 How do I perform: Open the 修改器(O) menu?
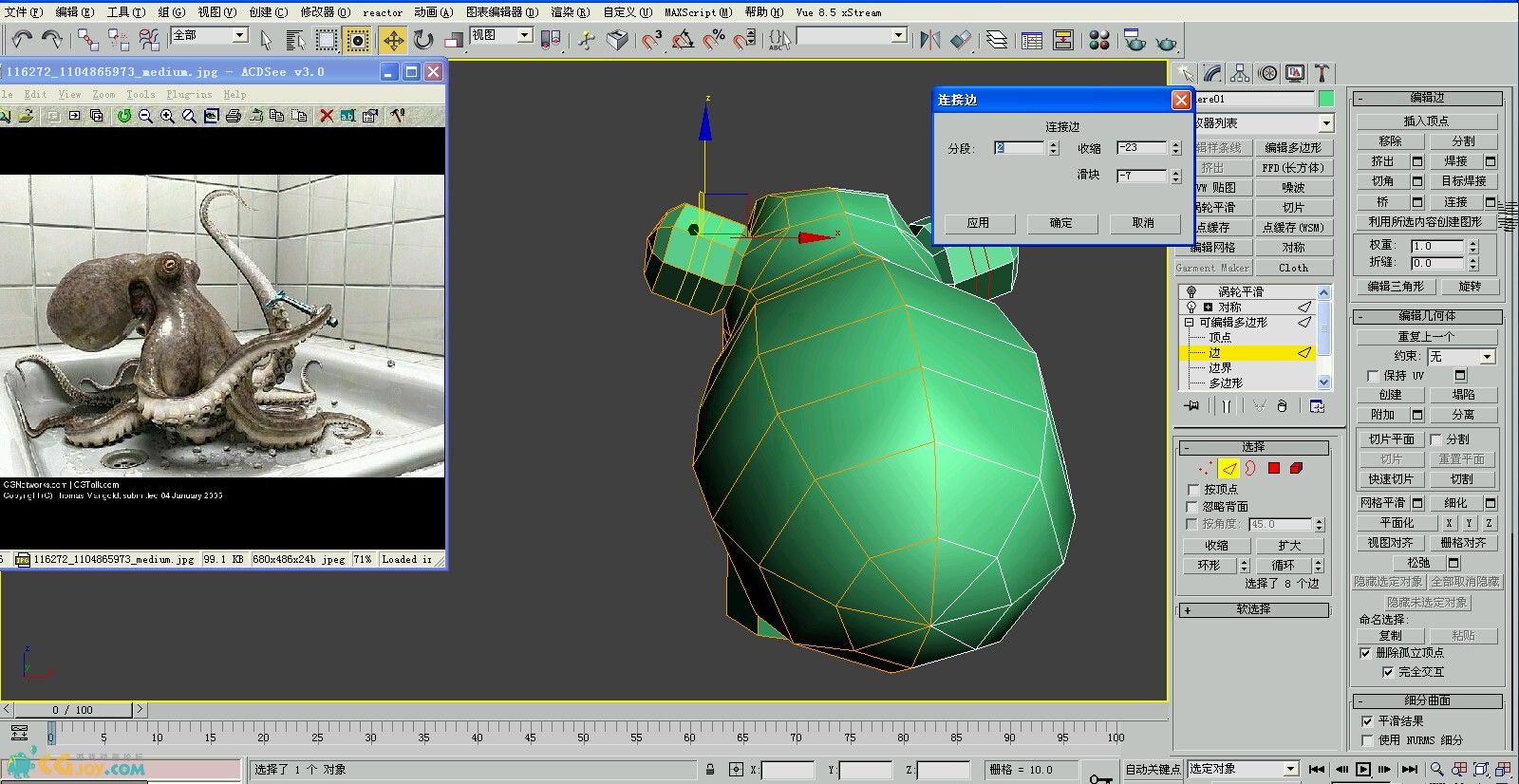[x=325, y=12]
